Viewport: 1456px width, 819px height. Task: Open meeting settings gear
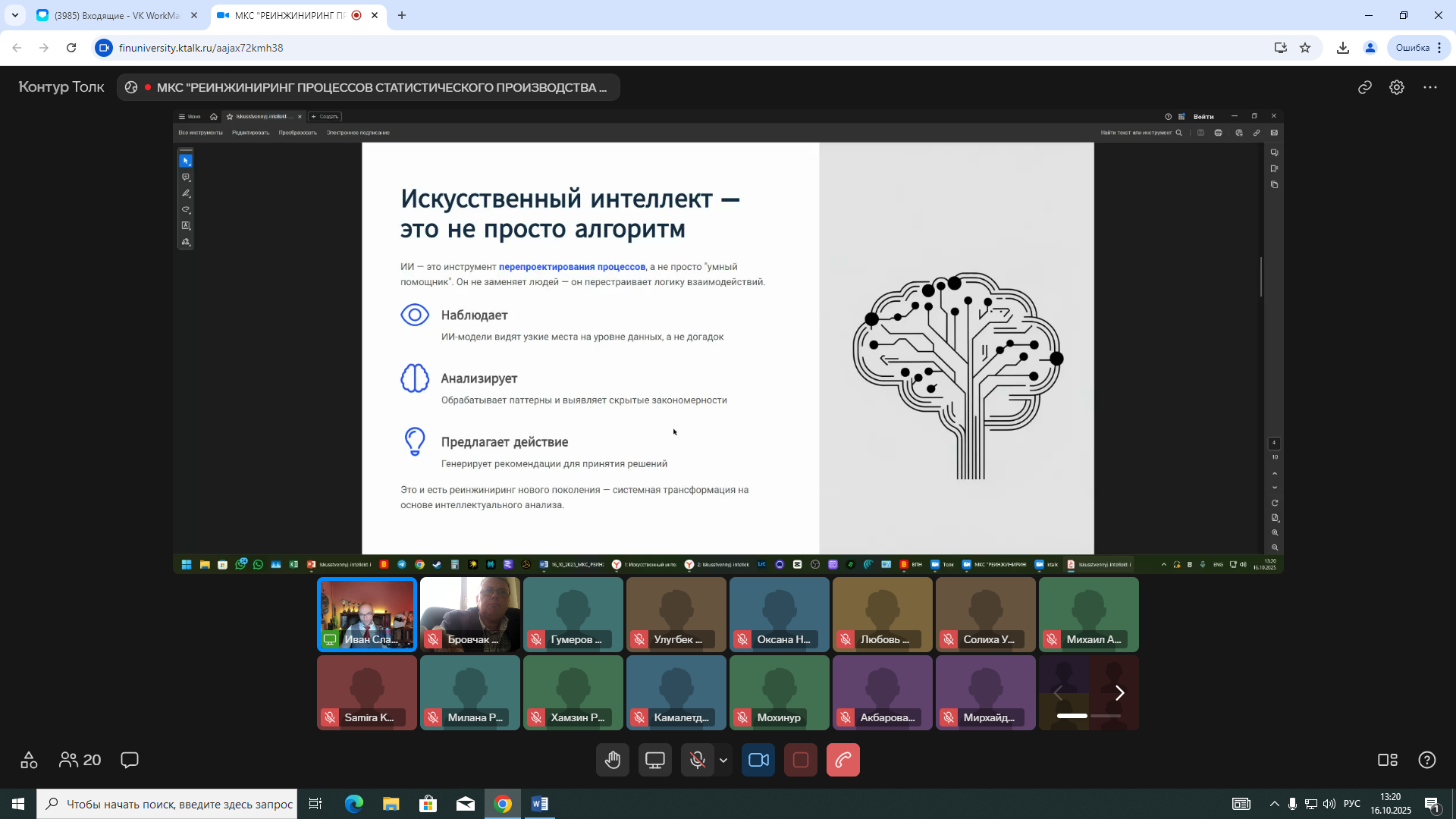[x=1397, y=87]
